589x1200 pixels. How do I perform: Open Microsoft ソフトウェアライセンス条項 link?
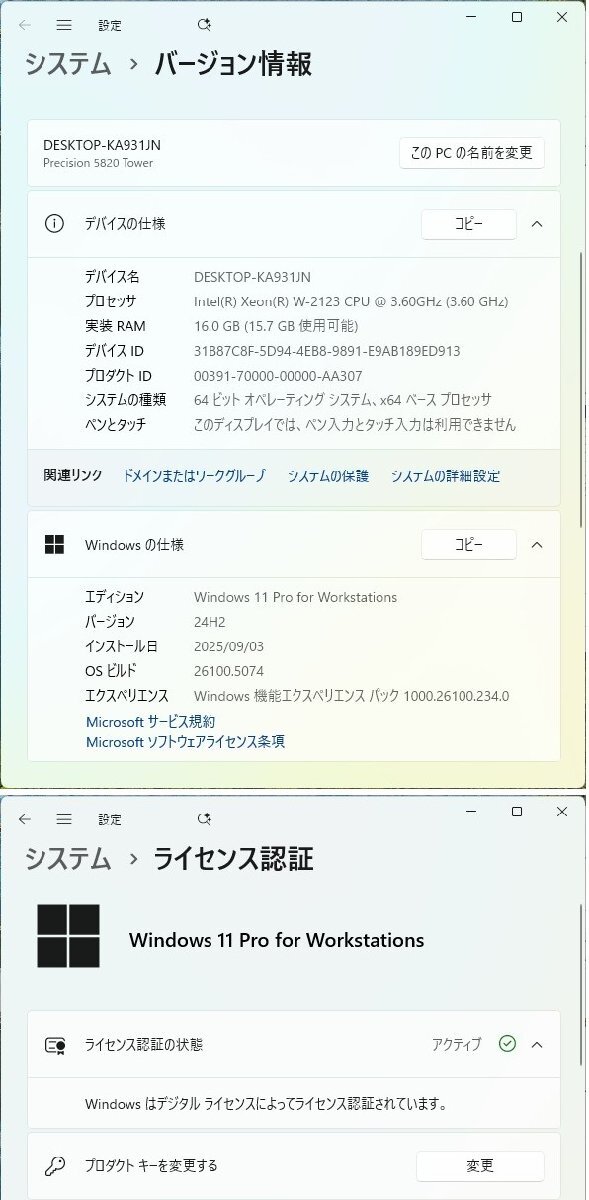tap(185, 741)
